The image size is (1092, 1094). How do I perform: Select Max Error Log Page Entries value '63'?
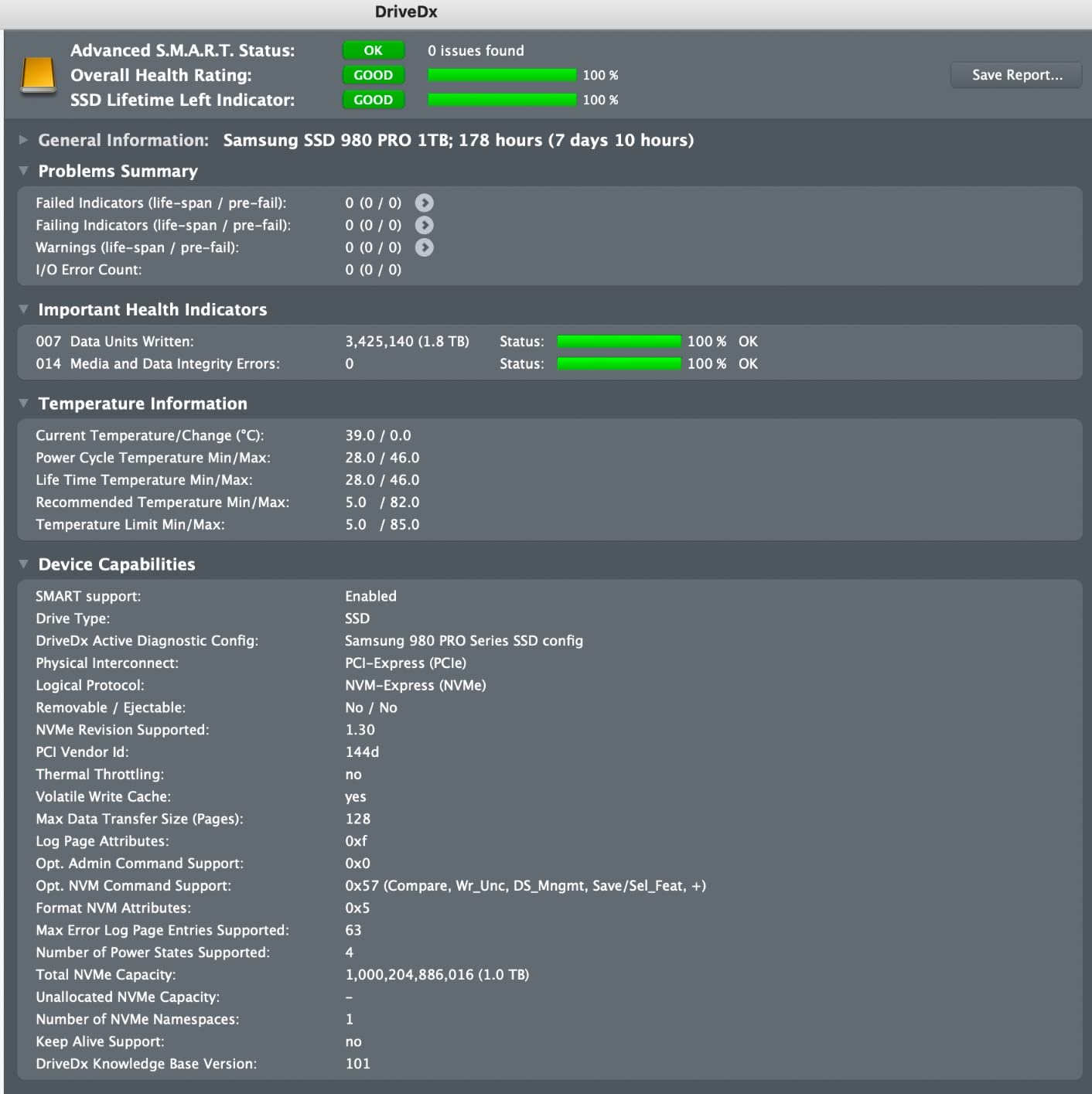353,931
